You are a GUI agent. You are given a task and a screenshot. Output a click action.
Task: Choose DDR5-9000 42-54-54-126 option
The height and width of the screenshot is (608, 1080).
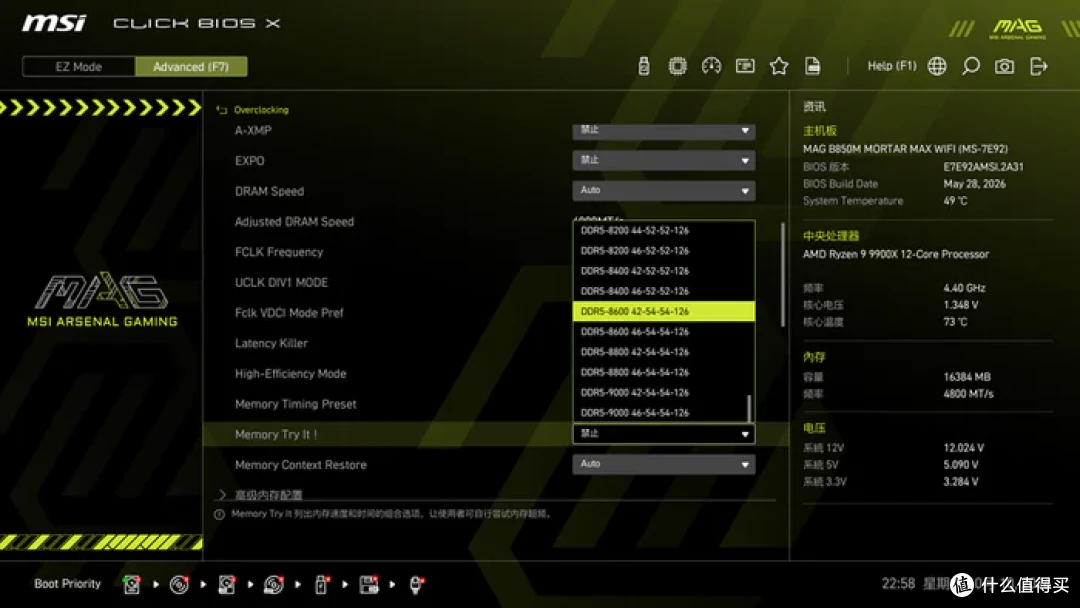[x=663, y=392]
